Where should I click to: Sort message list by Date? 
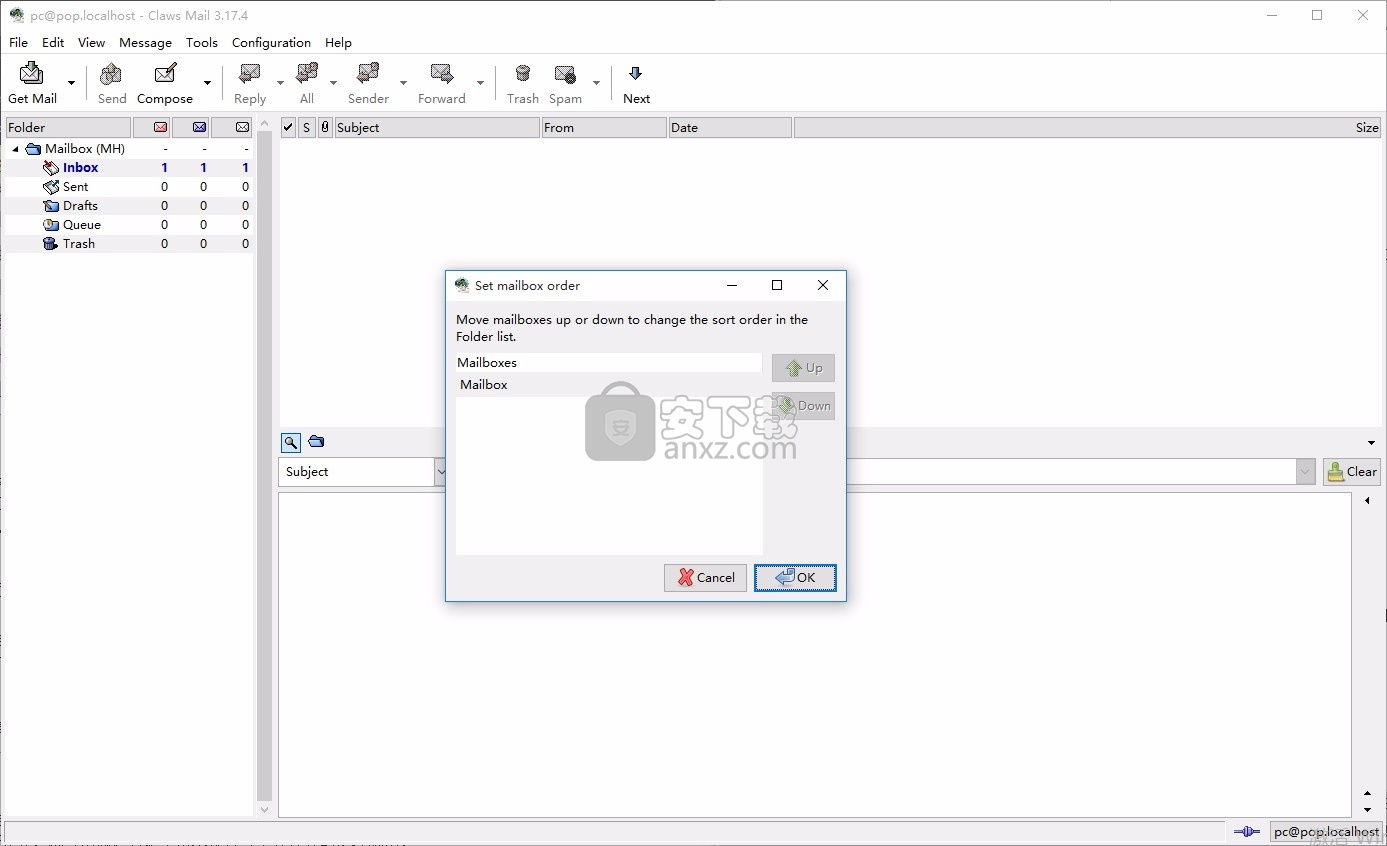(x=730, y=127)
